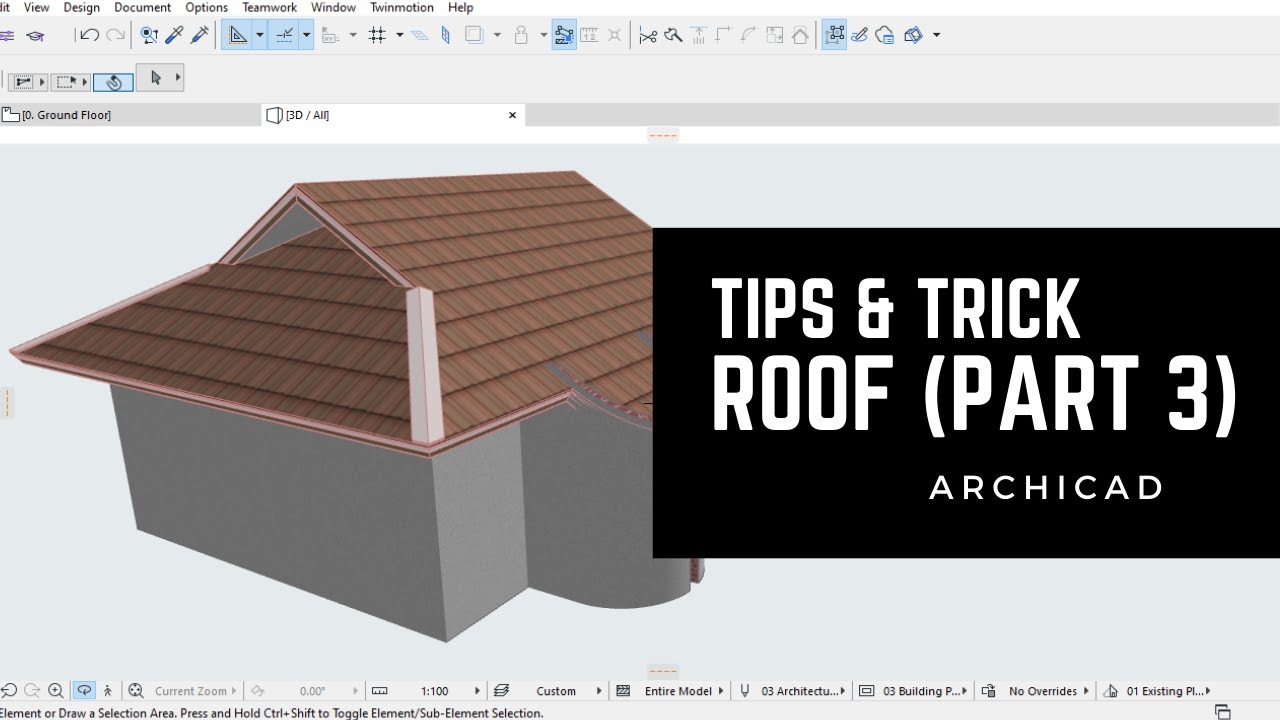
Task: Click the Resize arrow box icon
Action: pyautogui.click(x=774, y=35)
